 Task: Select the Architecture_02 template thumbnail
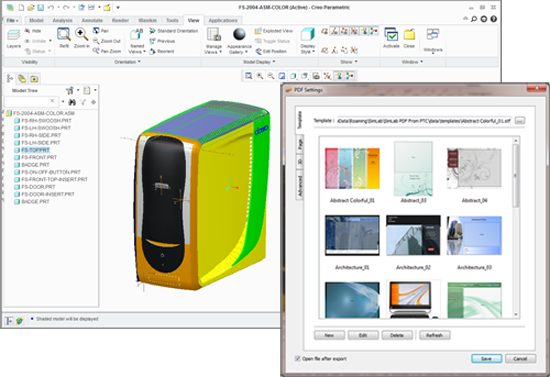coord(413,235)
